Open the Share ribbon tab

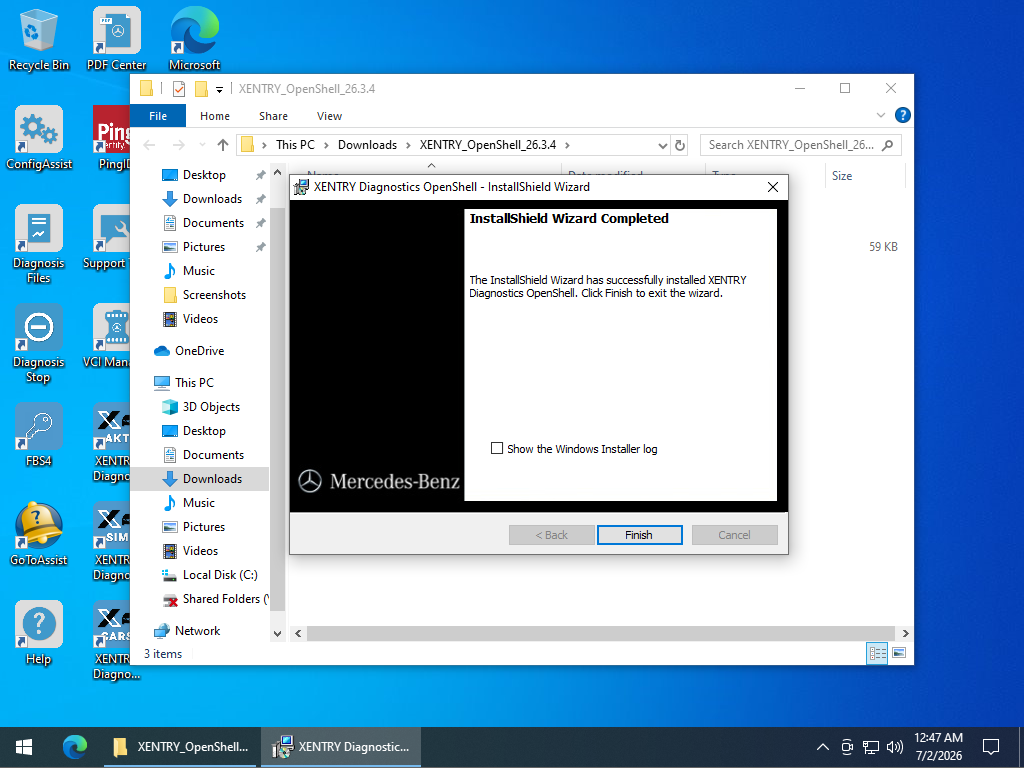click(x=273, y=116)
